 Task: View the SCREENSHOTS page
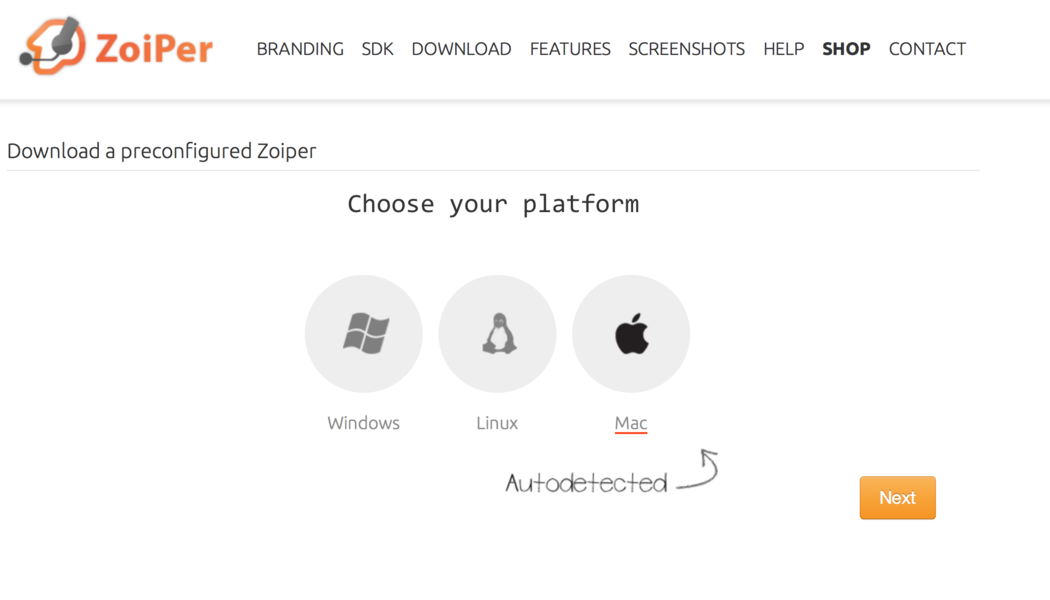(x=686, y=49)
